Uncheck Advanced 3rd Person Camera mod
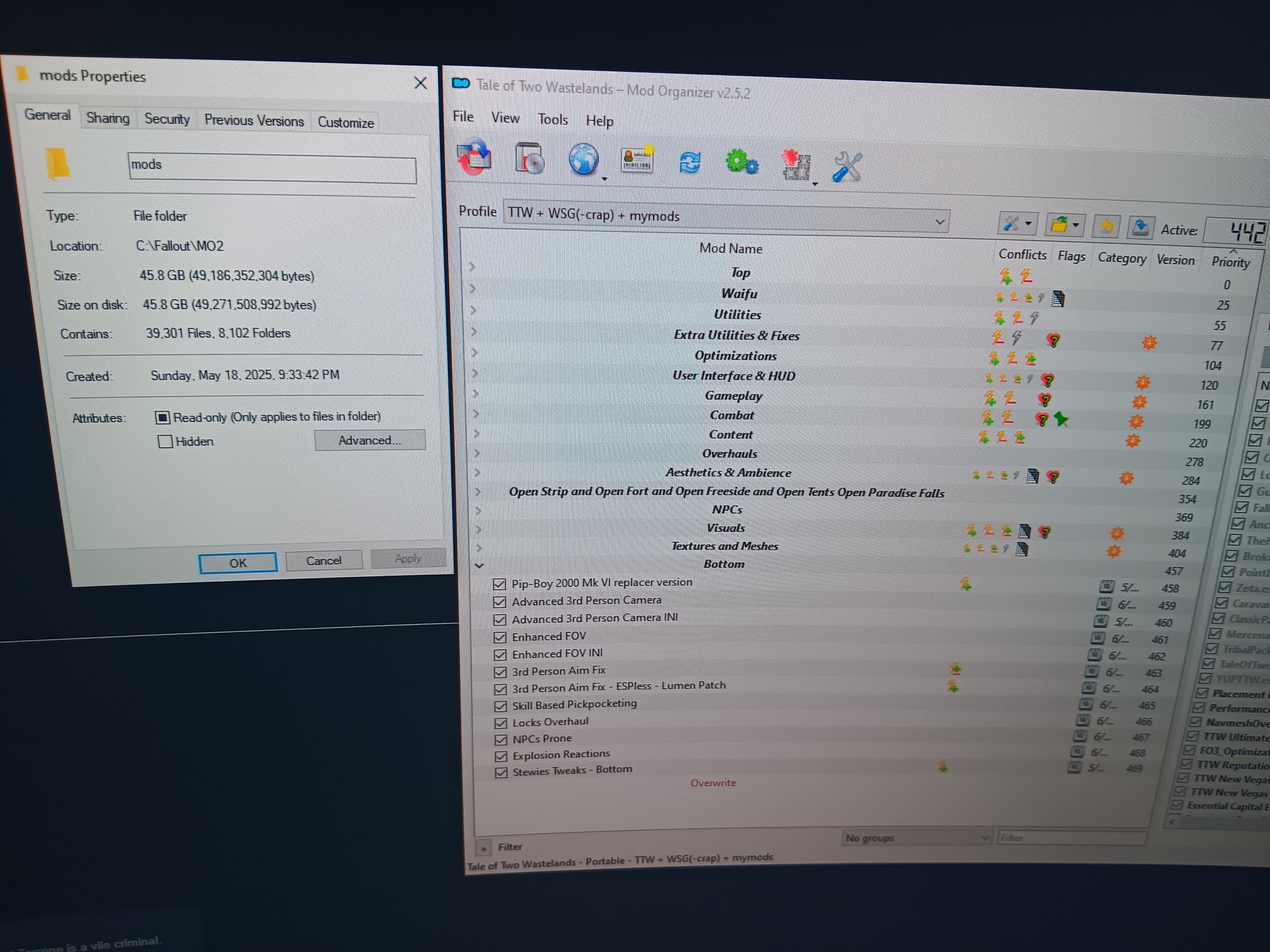Image resolution: width=1270 pixels, height=952 pixels. [x=500, y=602]
